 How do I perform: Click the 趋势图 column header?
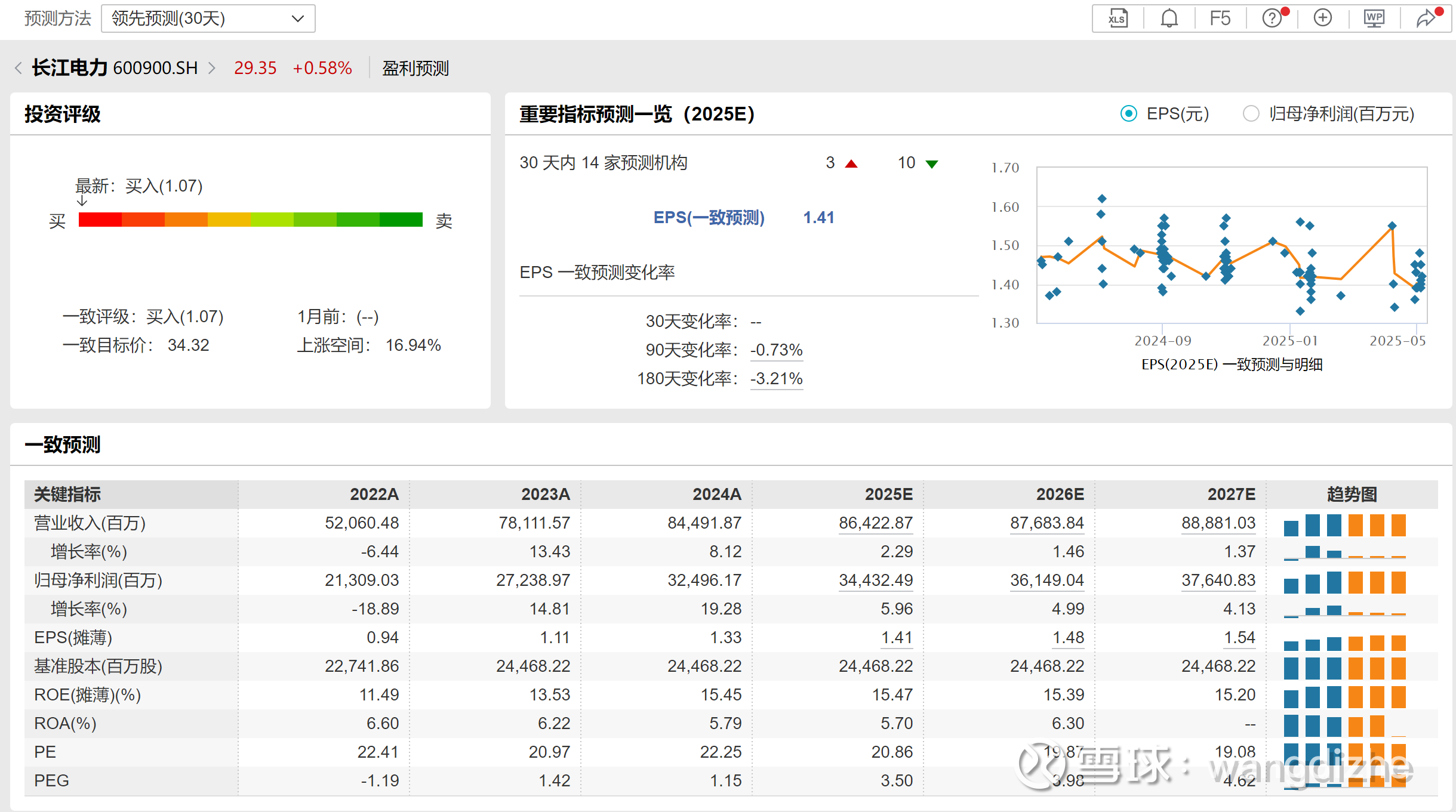click(1352, 494)
